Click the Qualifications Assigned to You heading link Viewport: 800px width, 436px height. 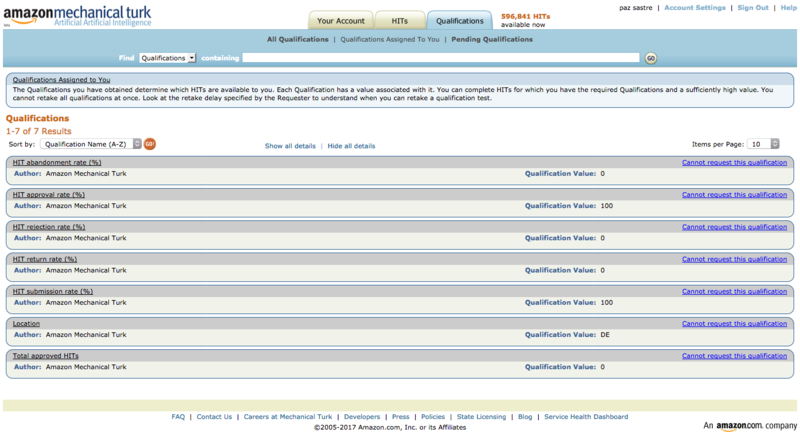click(x=61, y=80)
